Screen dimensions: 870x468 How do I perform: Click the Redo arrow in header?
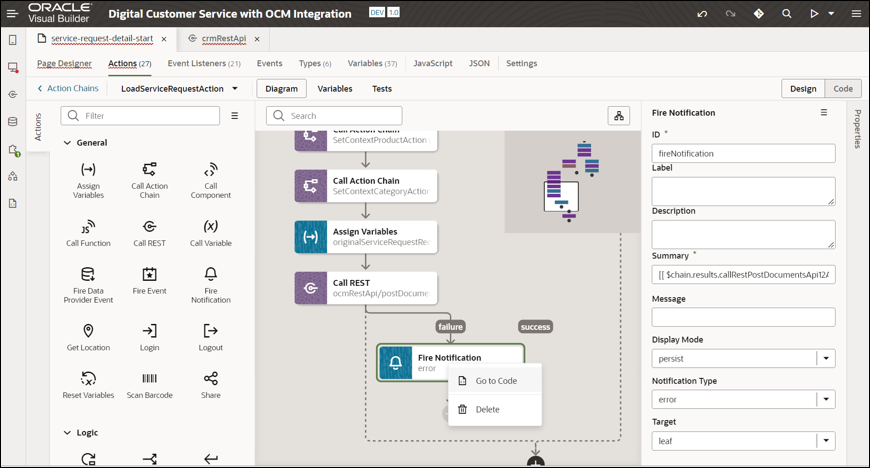pyautogui.click(x=730, y=13)
